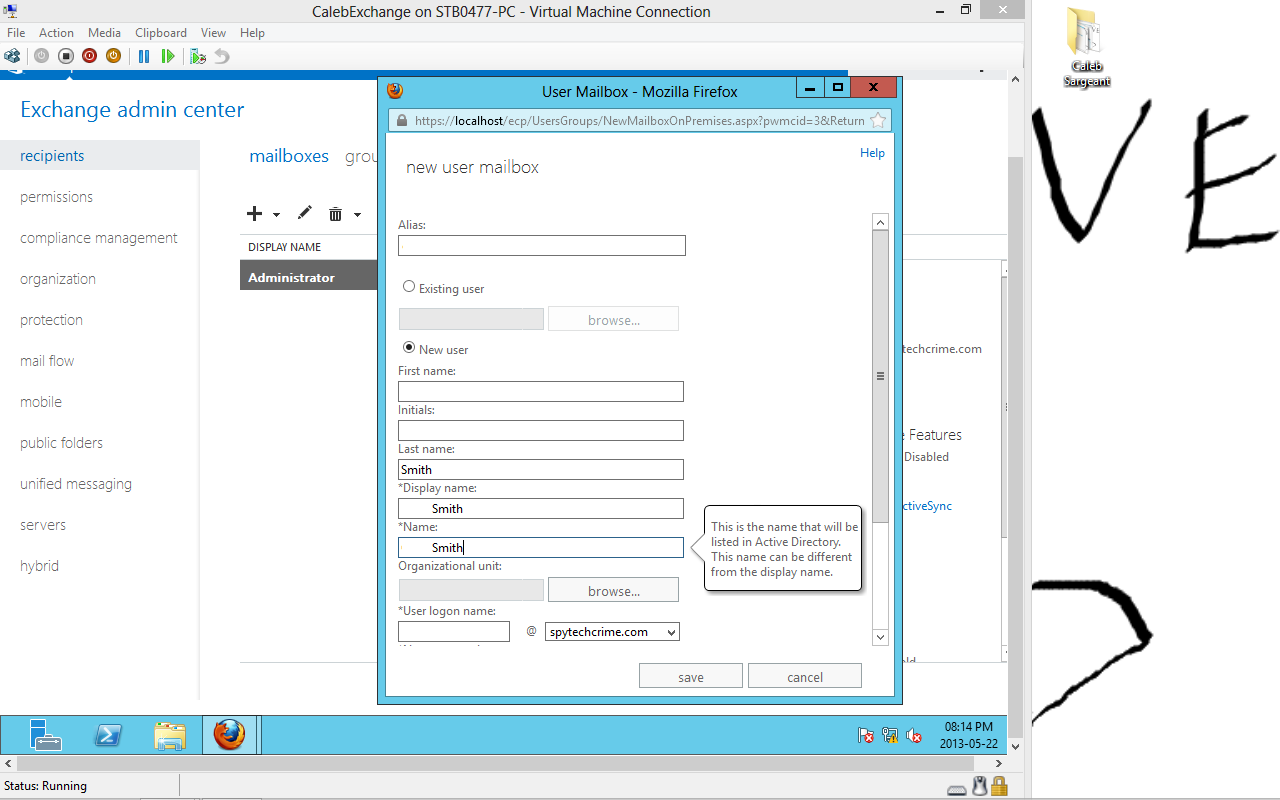
Task: Click the Initials input field
Action: [541, 430]
